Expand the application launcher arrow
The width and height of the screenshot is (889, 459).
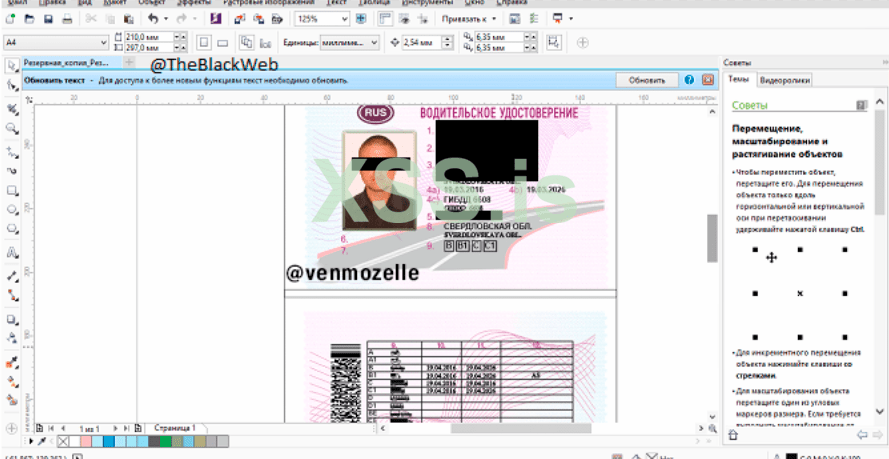(570, 19)
